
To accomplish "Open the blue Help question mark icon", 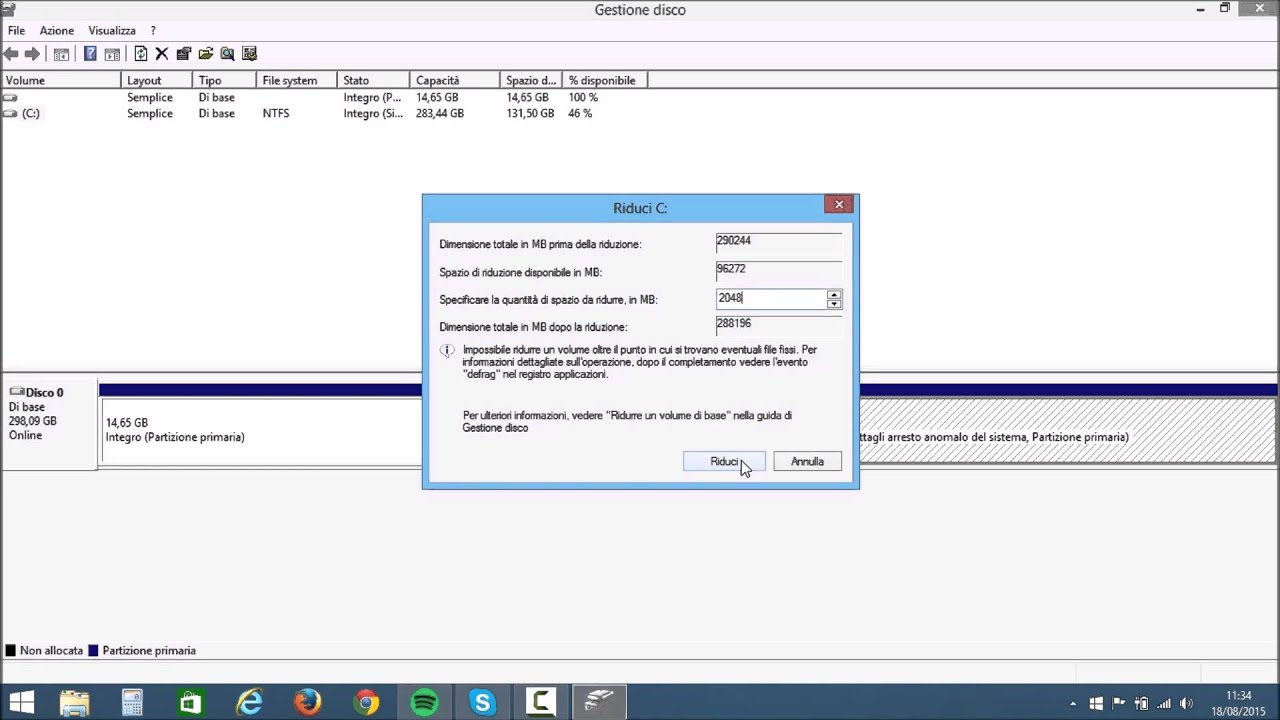I will [90, 54].
